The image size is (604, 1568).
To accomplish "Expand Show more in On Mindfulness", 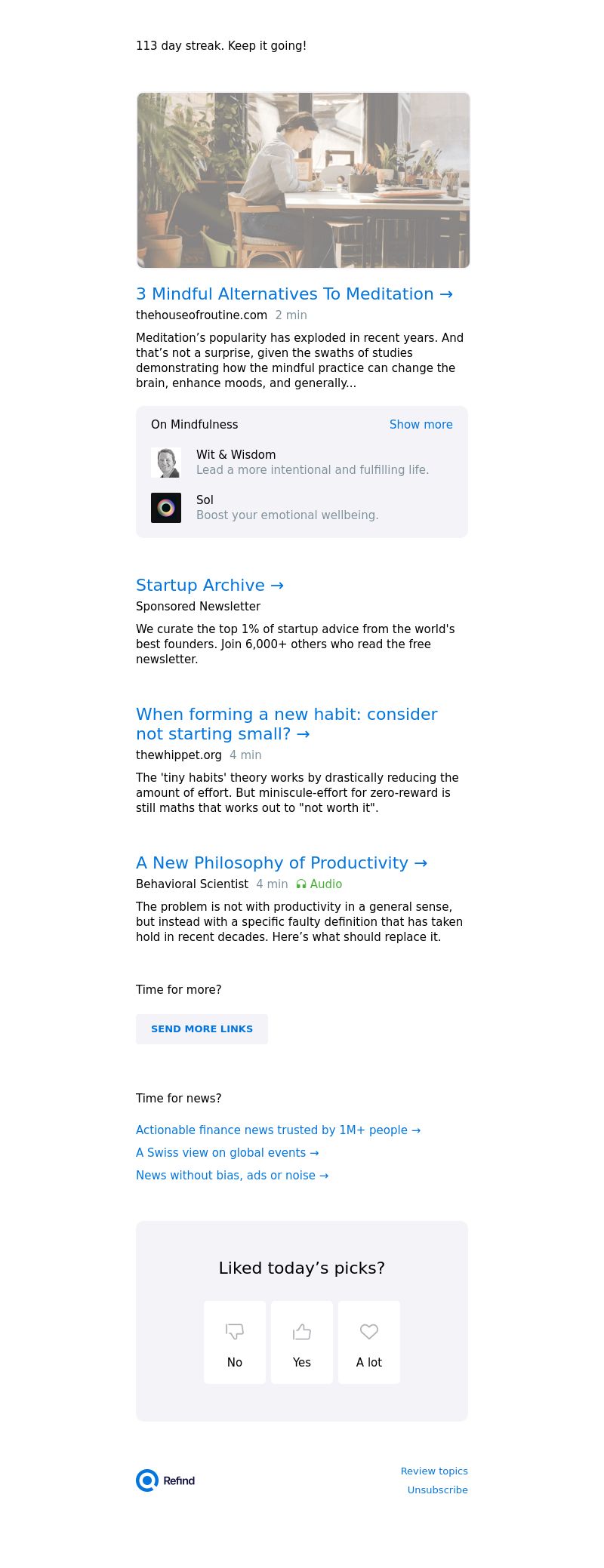I will coord(421,425).
